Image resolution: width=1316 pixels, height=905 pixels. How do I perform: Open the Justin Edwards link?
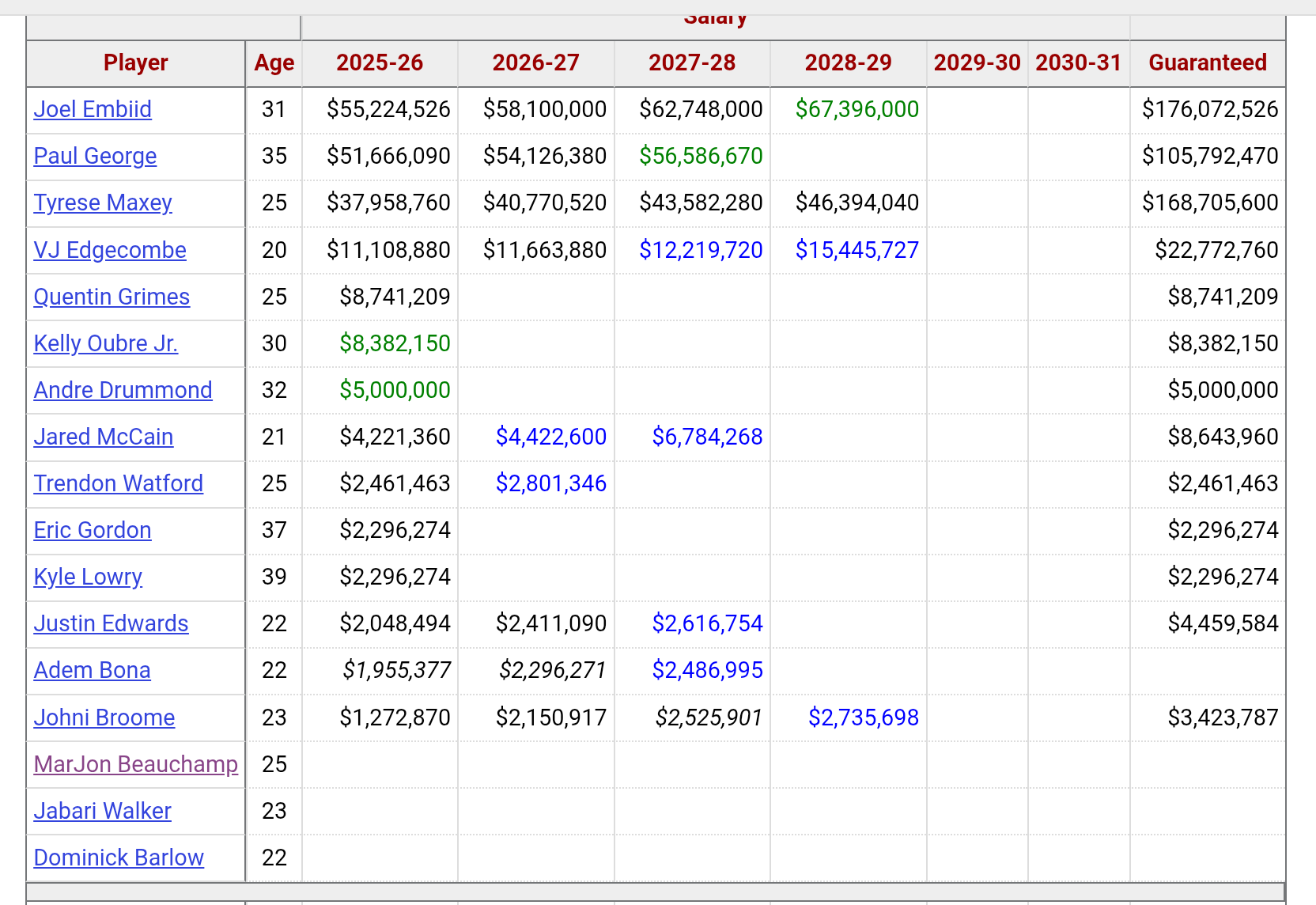click(x=111, y=623)
